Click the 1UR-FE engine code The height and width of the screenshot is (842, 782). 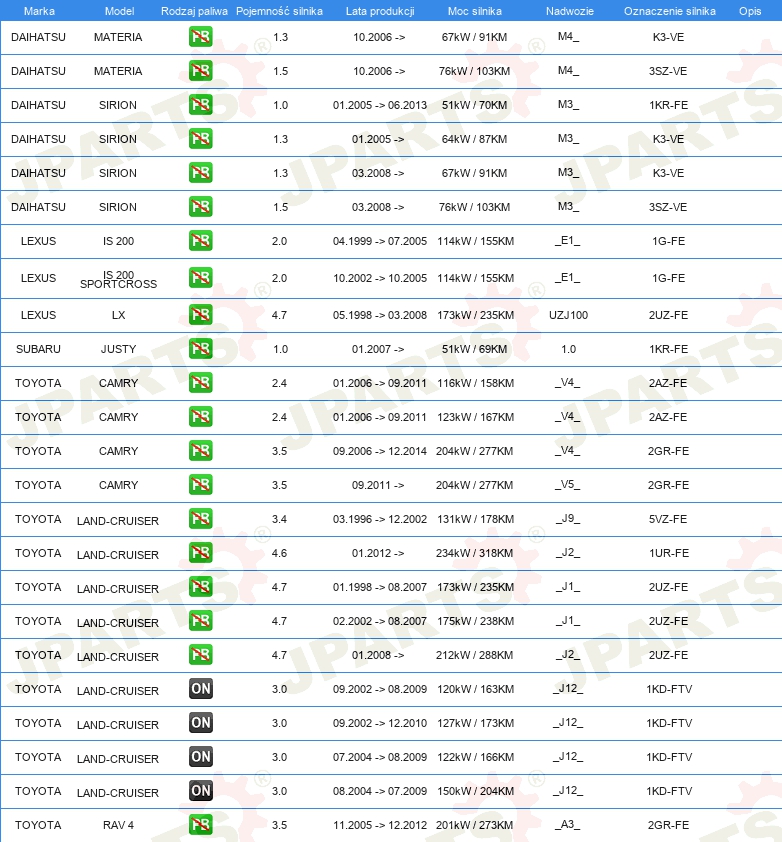pyautogui.click(x=669, y=553)
